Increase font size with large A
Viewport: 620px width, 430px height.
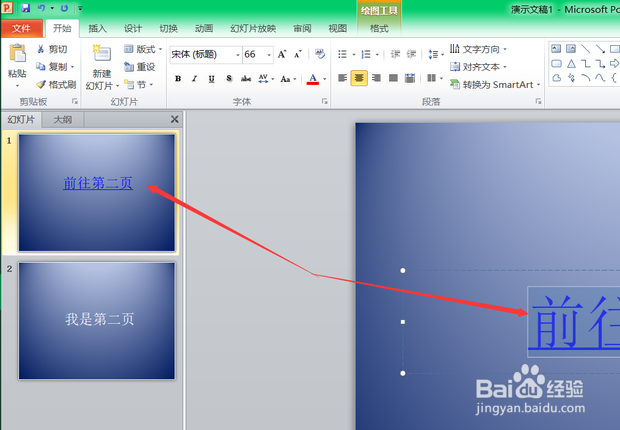pos(282,54)
